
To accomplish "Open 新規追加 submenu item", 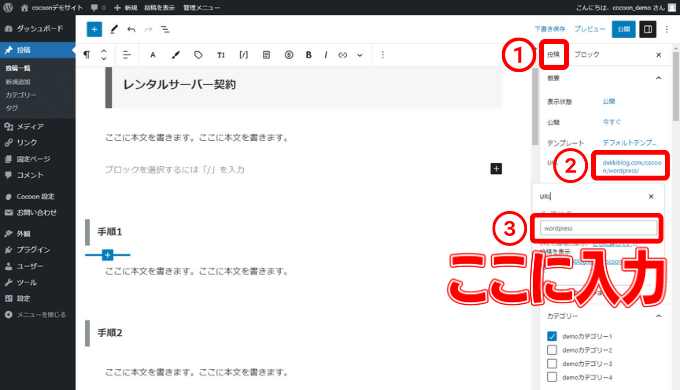I will coord(18,82).
